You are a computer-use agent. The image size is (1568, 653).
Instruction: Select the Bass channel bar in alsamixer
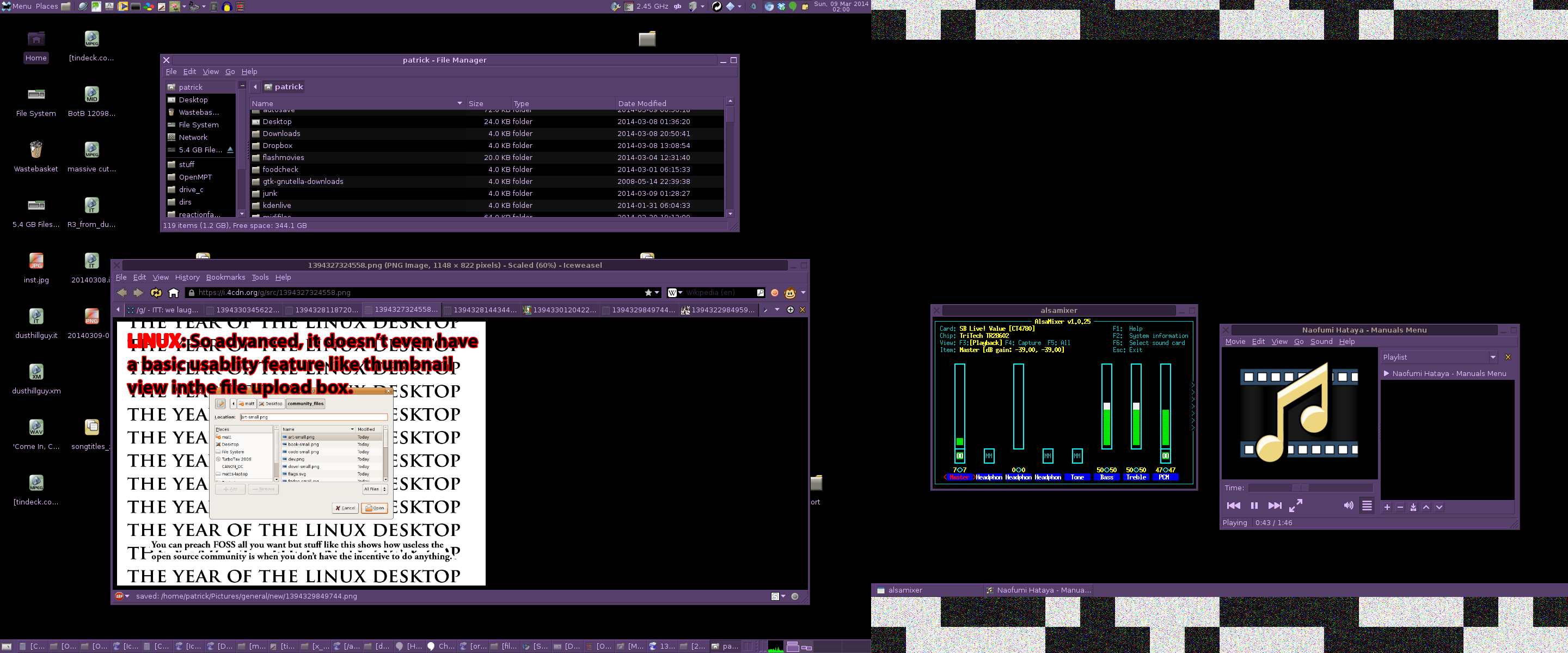pos(1107,406)
